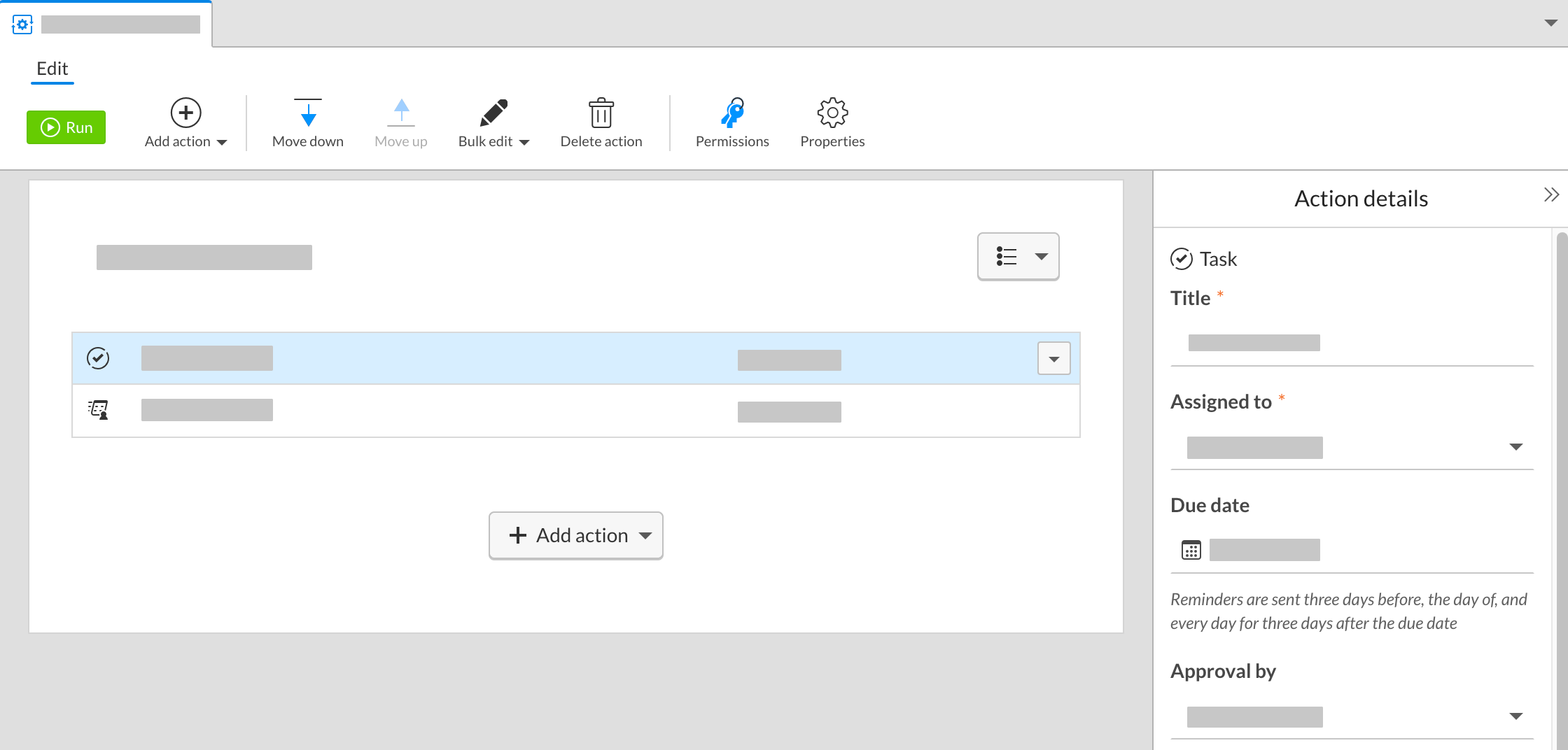Switch to the Edit tab
This screenshot has height=750, width=1568.
click(52, 69)
